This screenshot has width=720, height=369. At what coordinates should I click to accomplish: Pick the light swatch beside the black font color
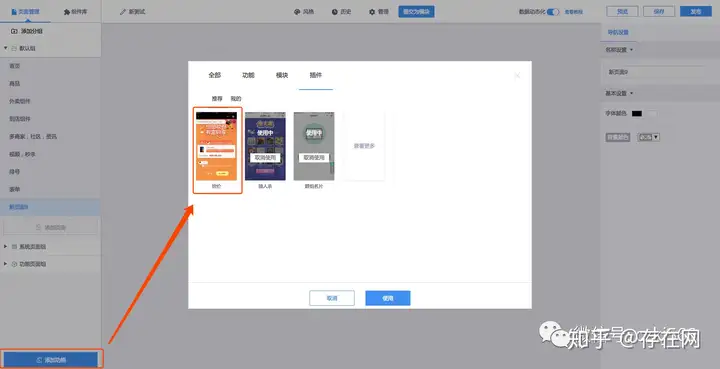click(651, 113)
